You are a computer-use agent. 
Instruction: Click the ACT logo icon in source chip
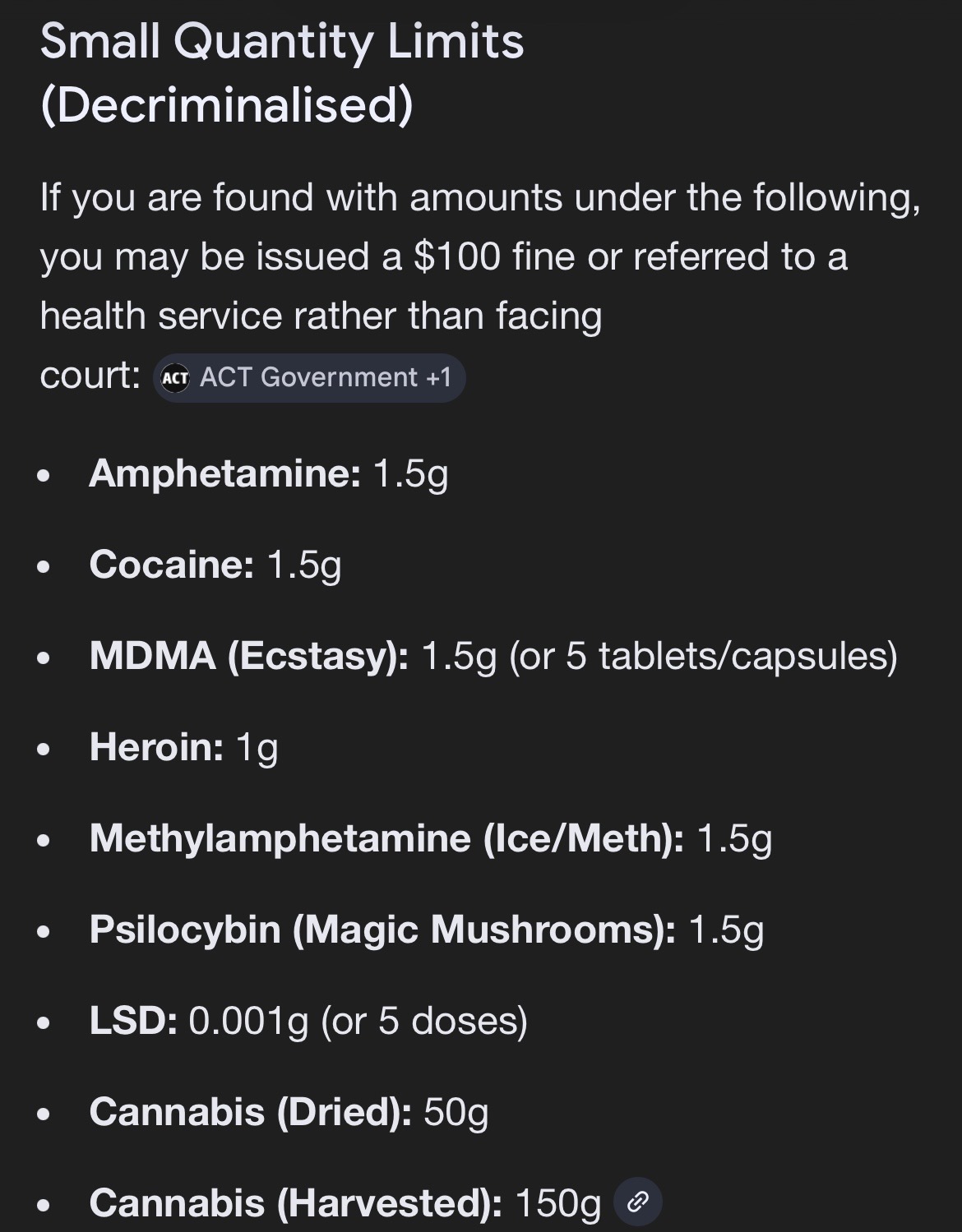[175, 378]
